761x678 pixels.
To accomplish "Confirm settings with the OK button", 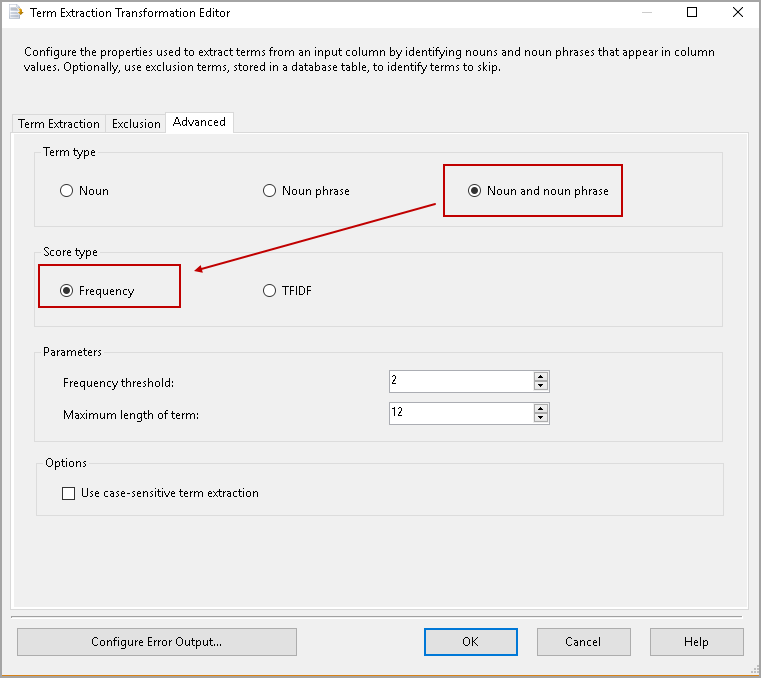I will [x=470, y=642].
